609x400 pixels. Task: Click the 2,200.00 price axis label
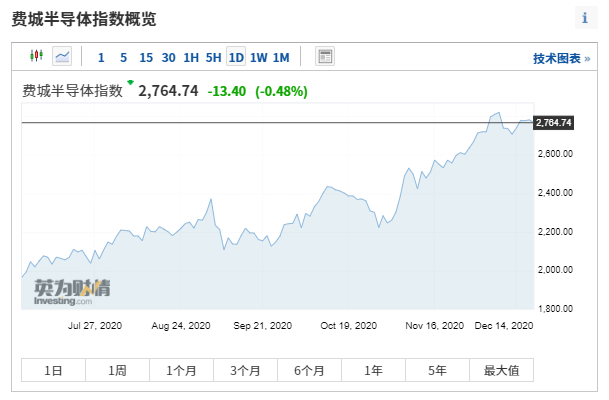[555, 232]
